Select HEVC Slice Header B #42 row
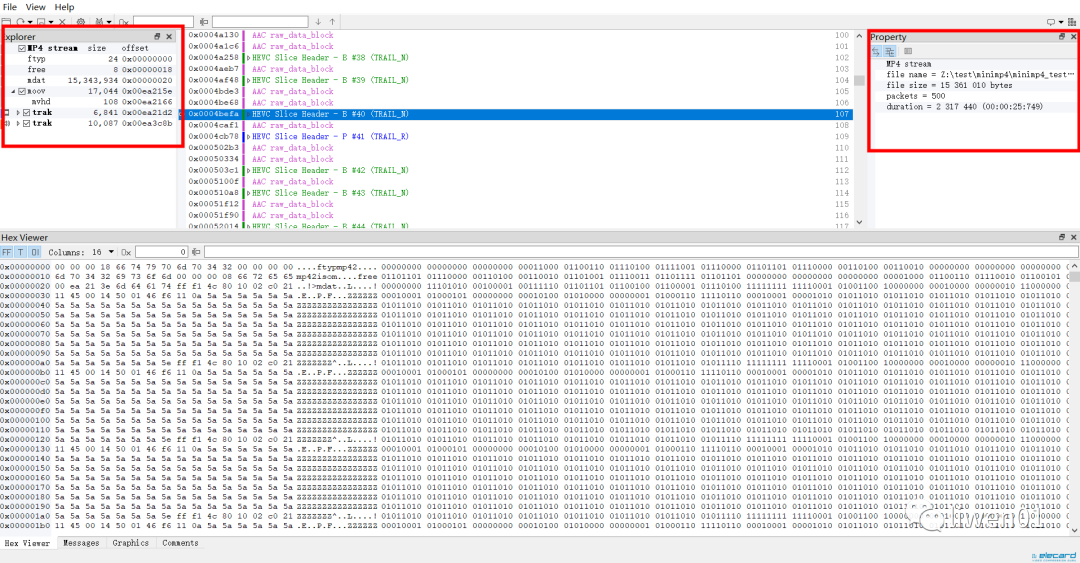 (330, 170)
